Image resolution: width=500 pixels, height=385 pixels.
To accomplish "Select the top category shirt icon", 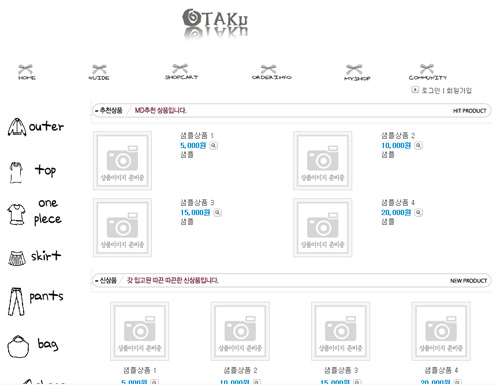I will tap(33, 172).
